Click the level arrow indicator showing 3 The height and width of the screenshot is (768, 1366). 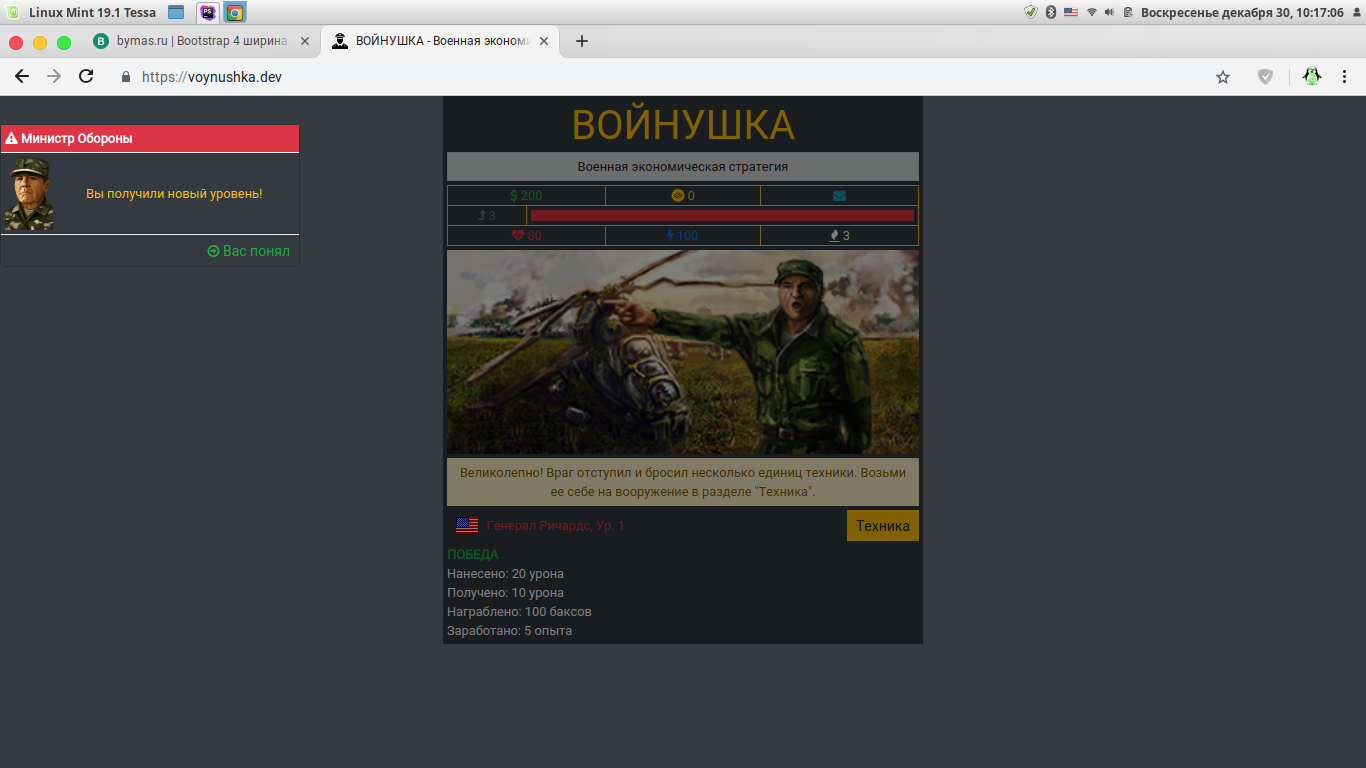coord(487,216)
